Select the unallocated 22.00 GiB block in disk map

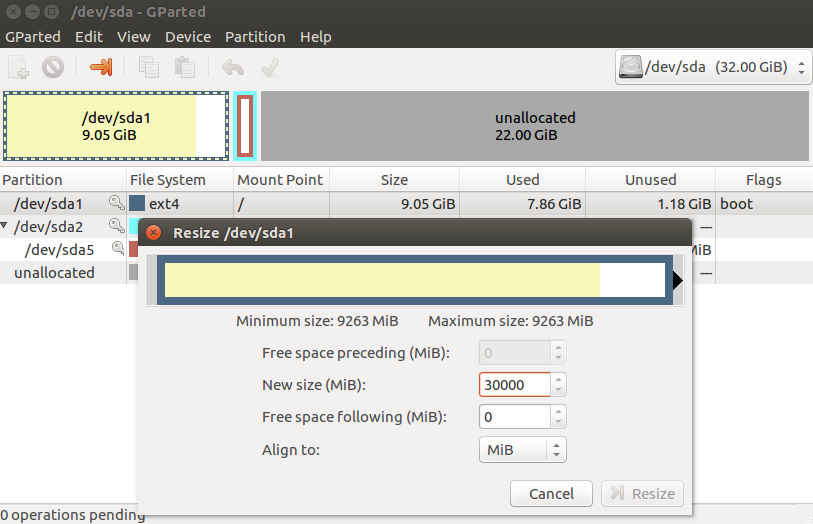click(535, 126)
